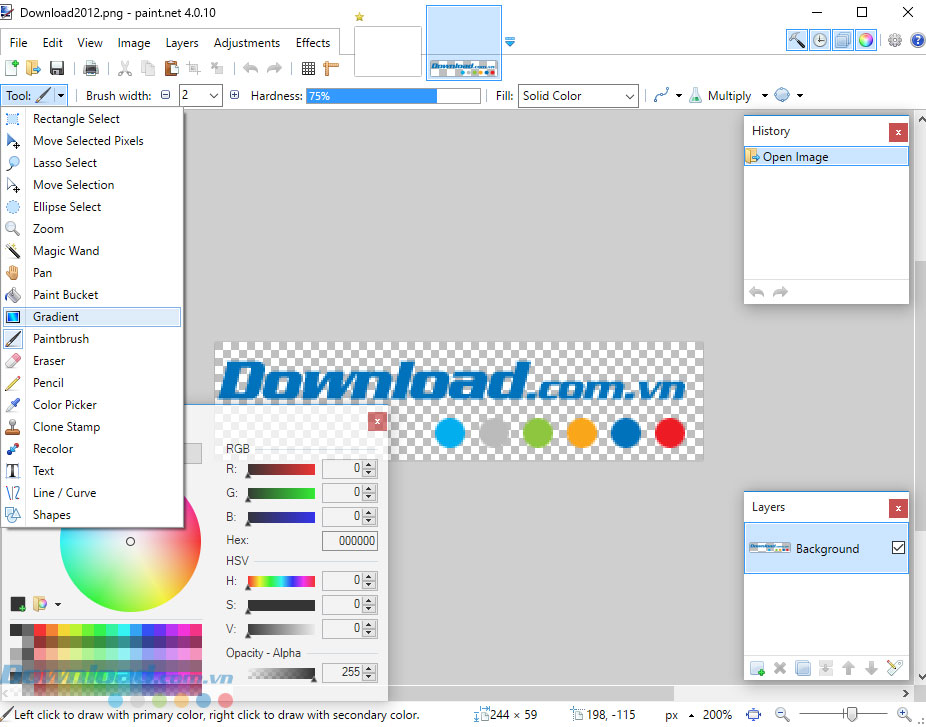Click the Paste clipboard icon
The image size is (926, 727).
[171, 68]
